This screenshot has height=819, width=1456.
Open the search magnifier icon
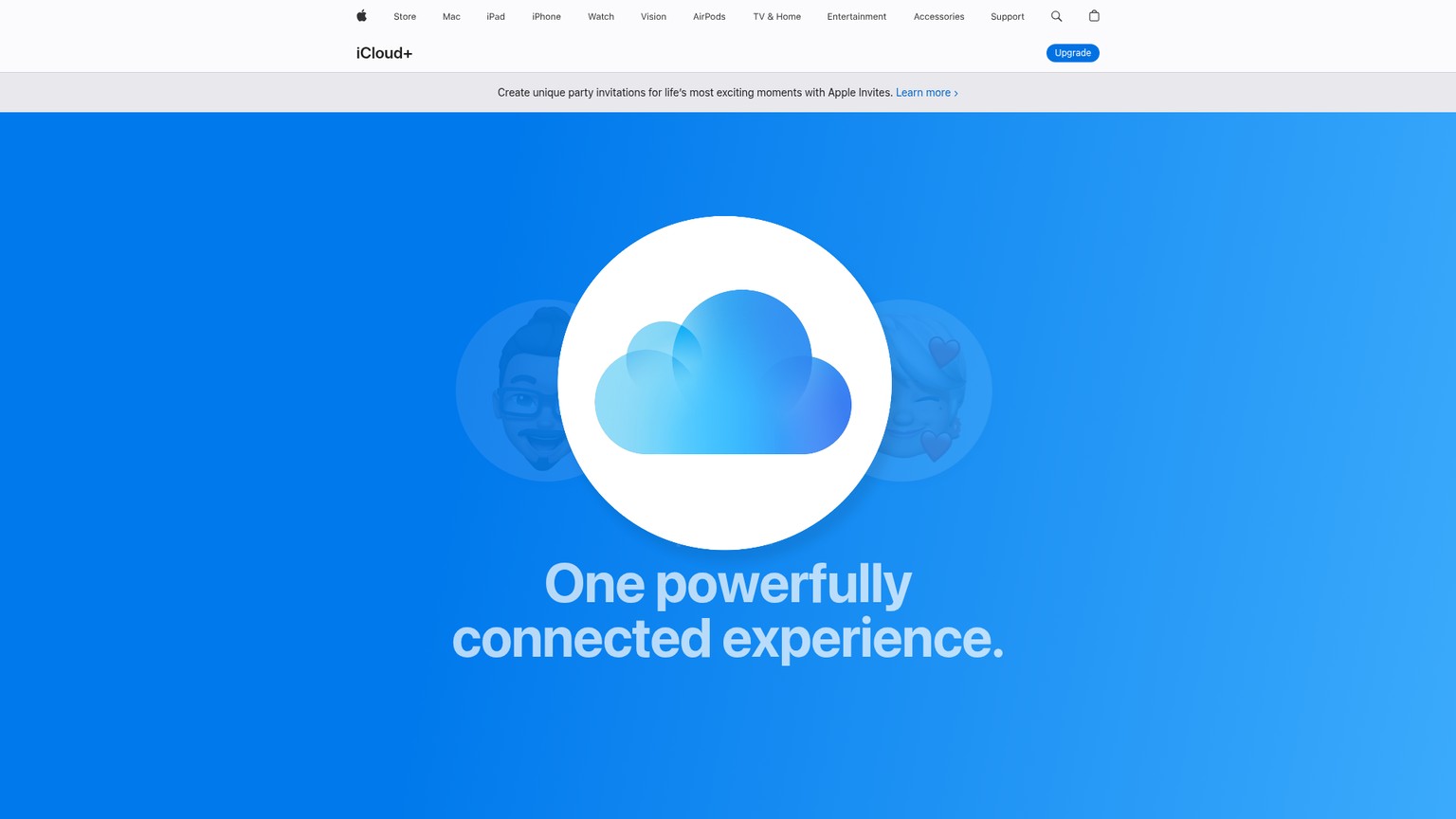1056,16
